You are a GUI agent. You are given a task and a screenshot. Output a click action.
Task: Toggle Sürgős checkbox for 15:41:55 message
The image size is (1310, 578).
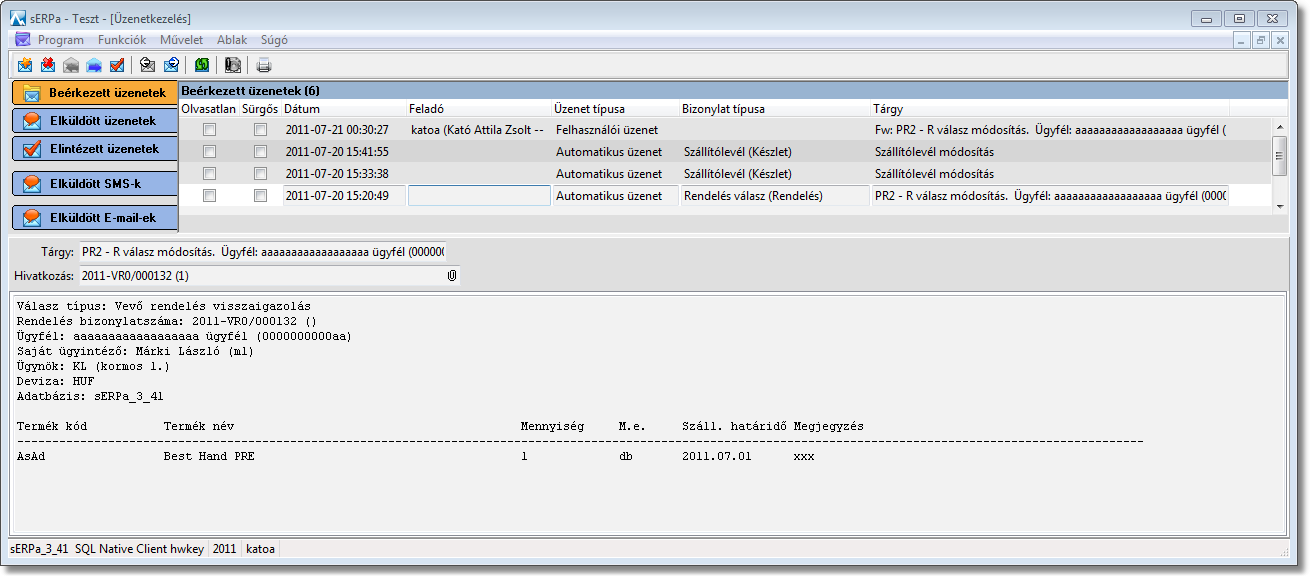(x=260, y=152)
